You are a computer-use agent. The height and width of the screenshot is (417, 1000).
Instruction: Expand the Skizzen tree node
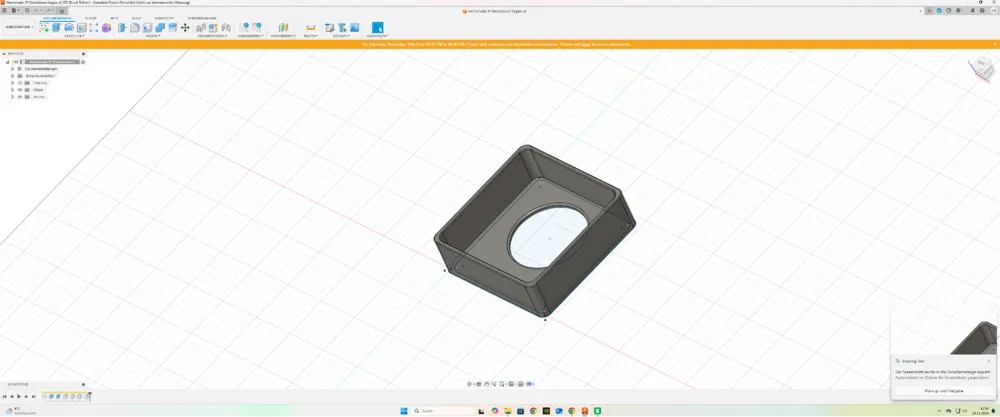[x=12, y=97]
